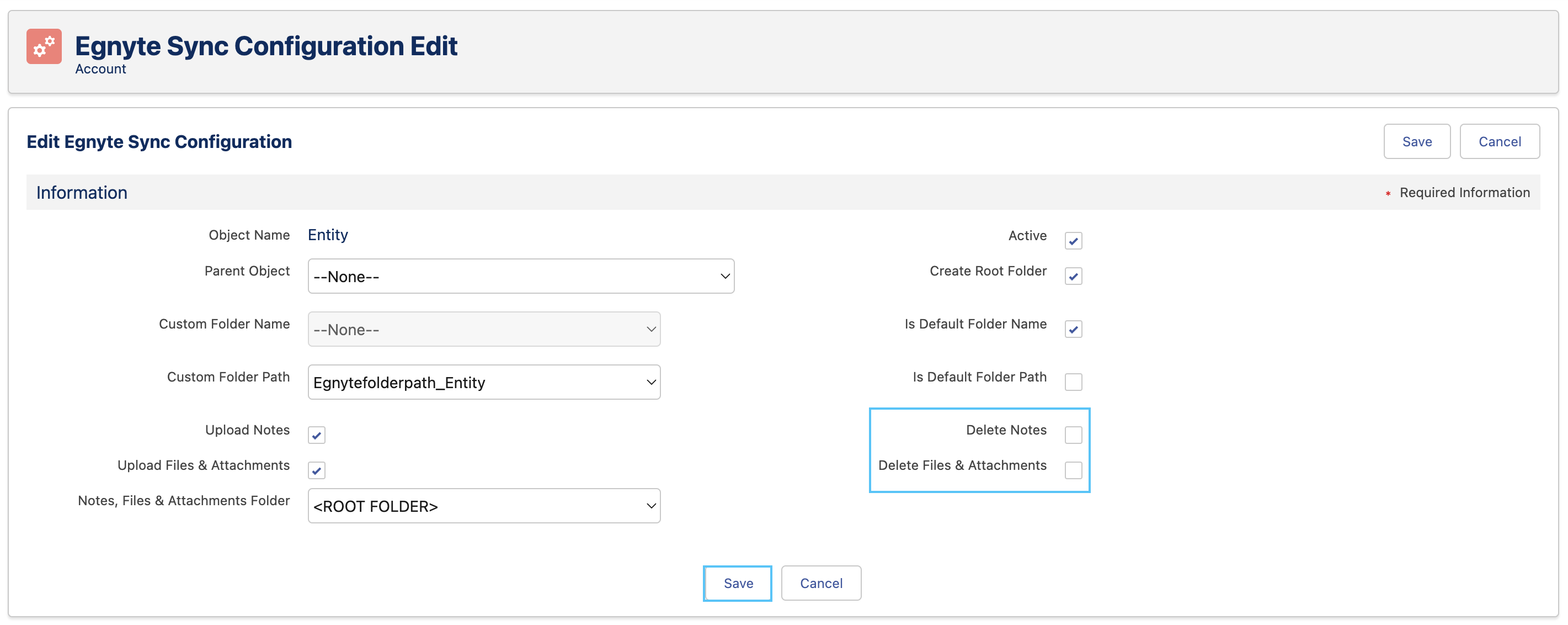Screen dimensions: 1568x625
Task: Toggle the Active checkbox
Action: (1073, 241)
